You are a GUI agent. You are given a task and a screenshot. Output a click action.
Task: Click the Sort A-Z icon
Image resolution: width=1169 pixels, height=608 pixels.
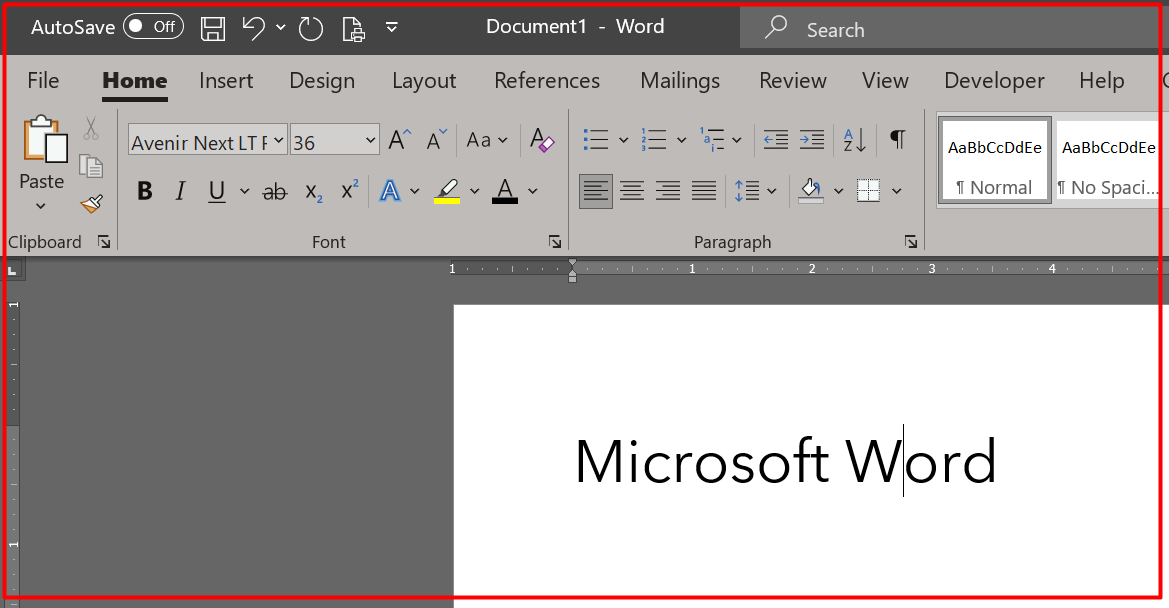click(x=854, y=139)
